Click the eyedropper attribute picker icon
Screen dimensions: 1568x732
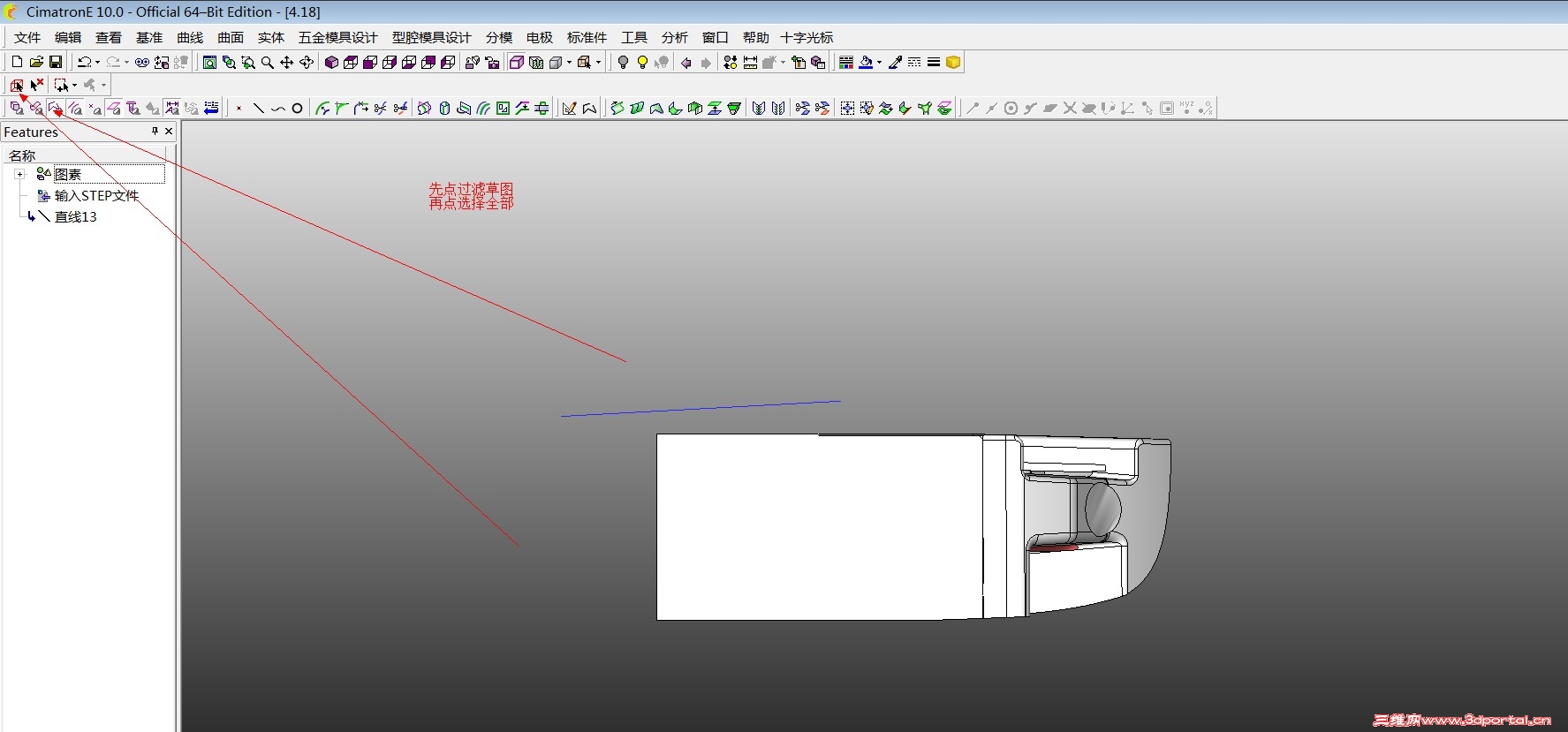[x=895, y=62]
